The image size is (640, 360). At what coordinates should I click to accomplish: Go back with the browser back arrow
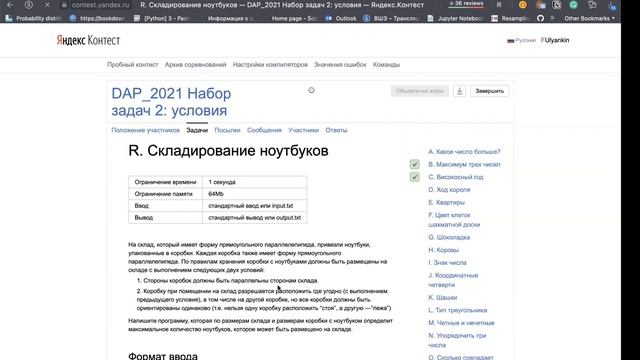(x=10, y=5)
